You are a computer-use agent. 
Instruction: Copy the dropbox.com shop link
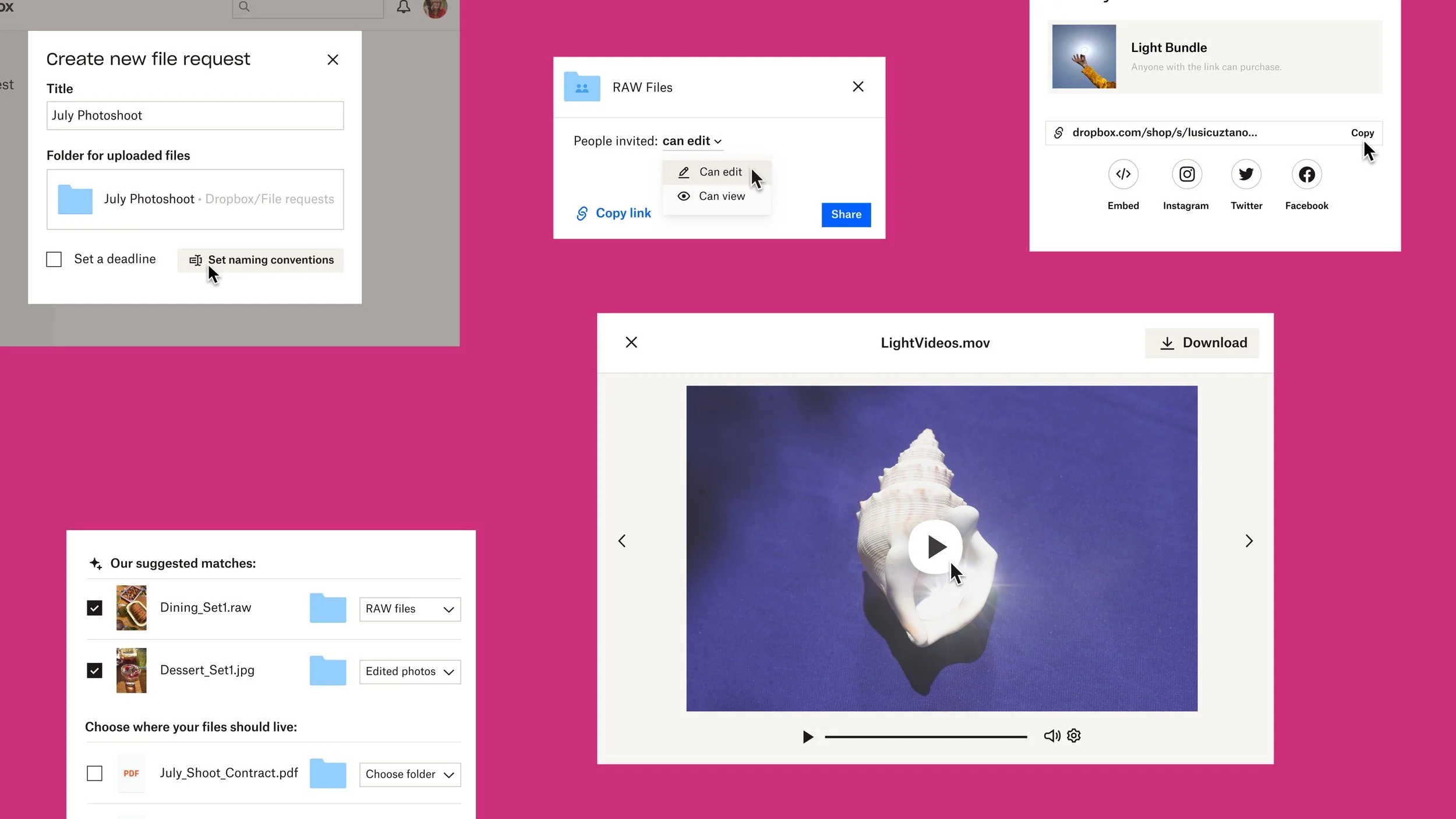[x=1362, y=133]
